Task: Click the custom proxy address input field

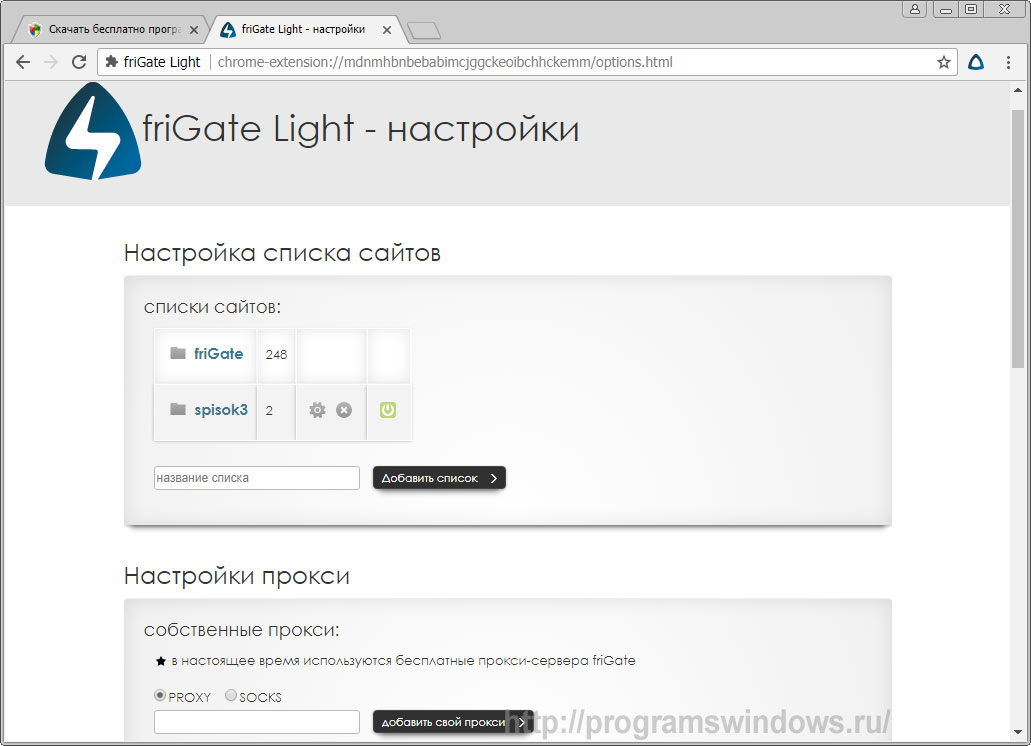Action: tap(257, 722)
